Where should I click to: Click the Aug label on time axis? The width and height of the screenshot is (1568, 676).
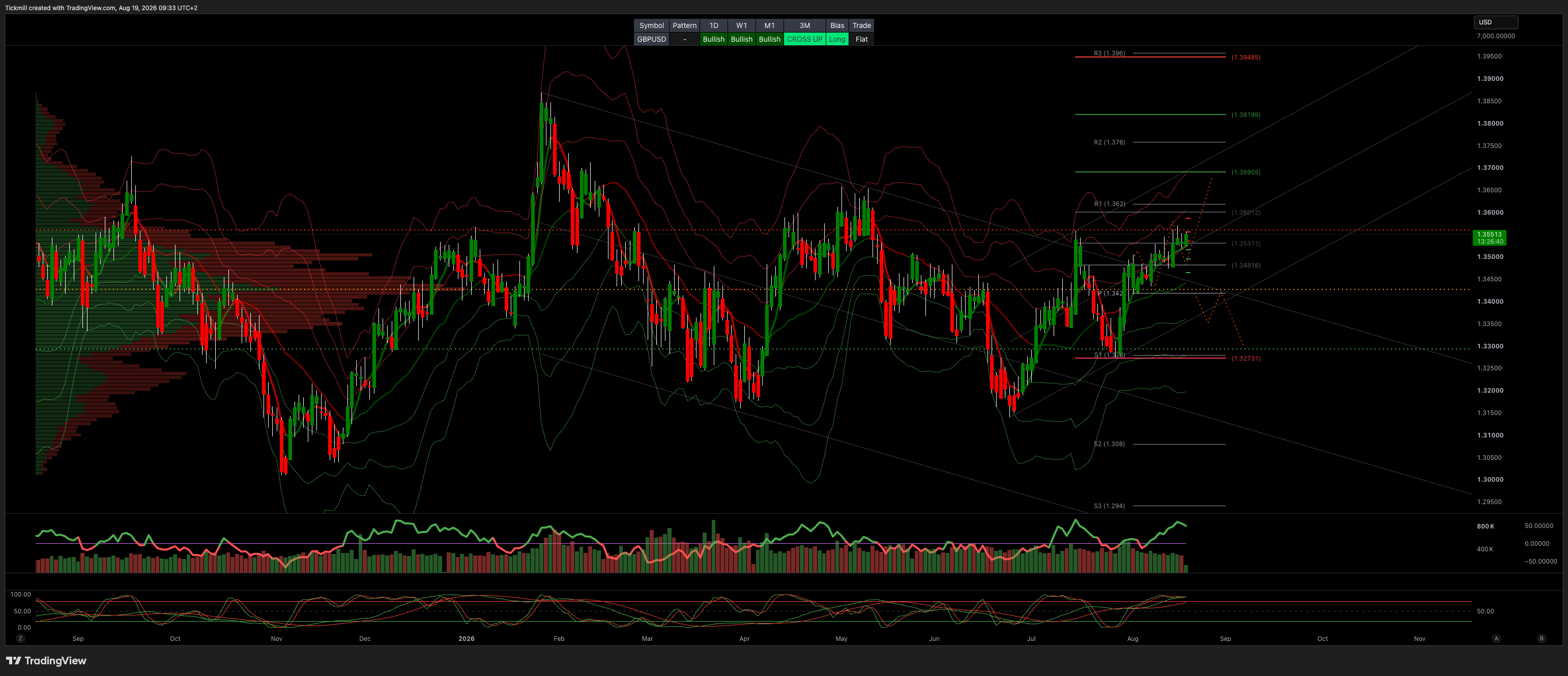point(1133,639)
